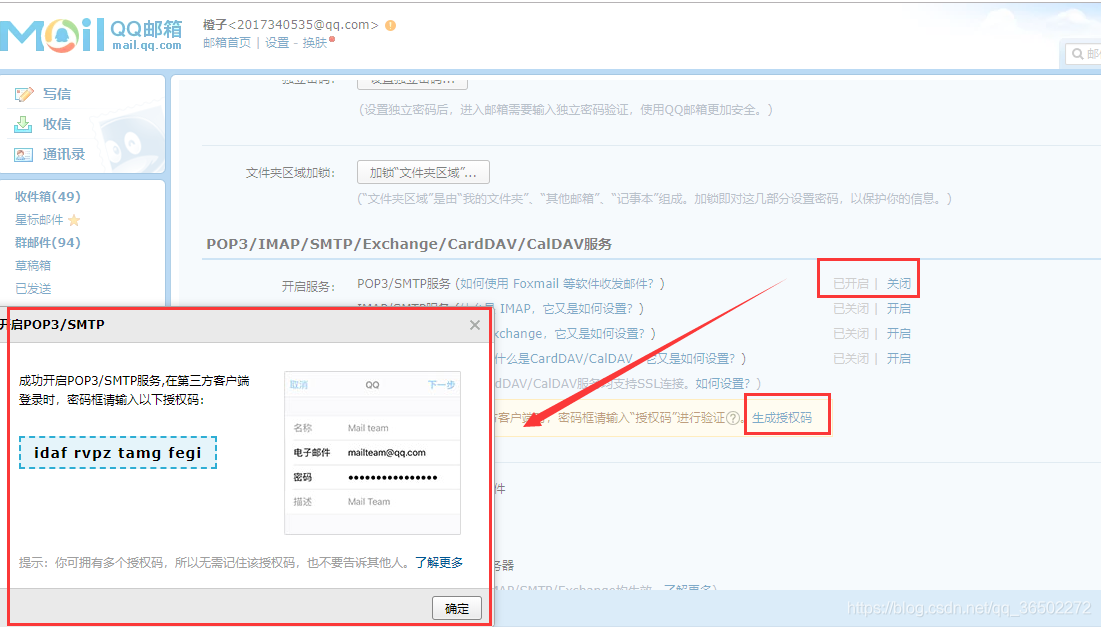Click the Foxmail help link in POP3/SMTP row
This screenshot has width=1101, height=627.
click(x=557, y=284)
